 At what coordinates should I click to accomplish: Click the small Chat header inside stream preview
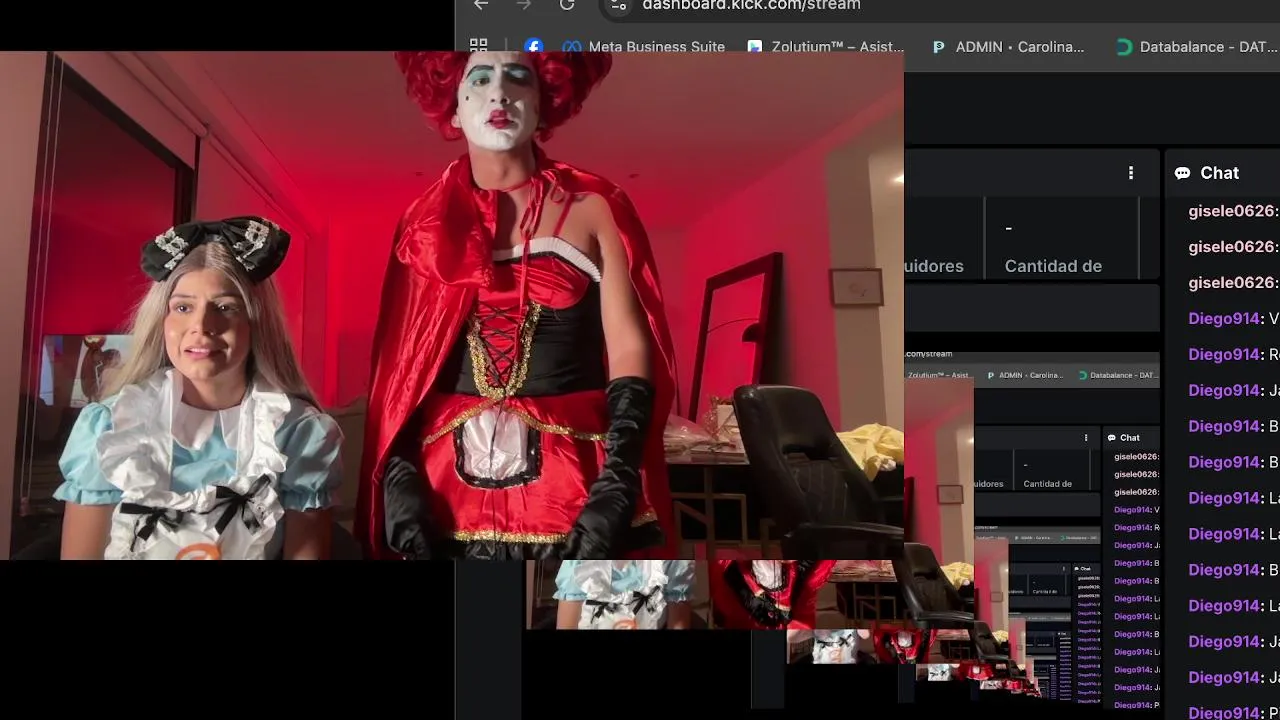click(x=1124, y=437)
